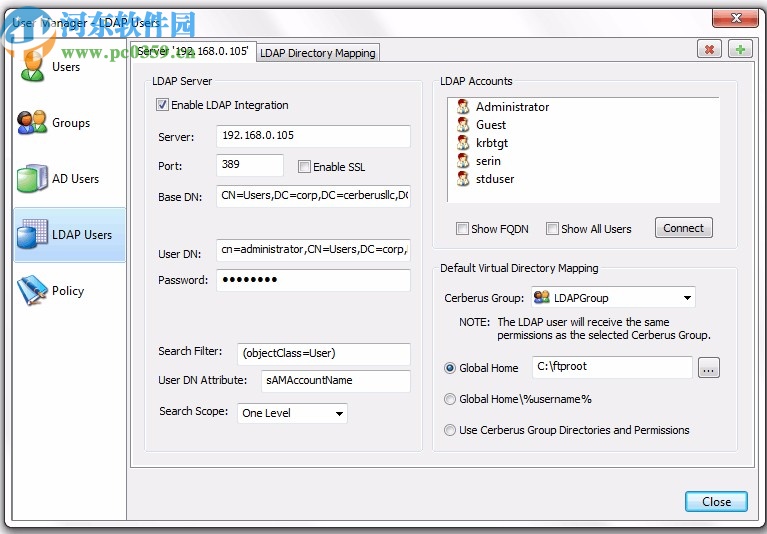Click the 'Users' sidebar label
The height and width of the screenshot is (534, 767).
tap(66, 67)
